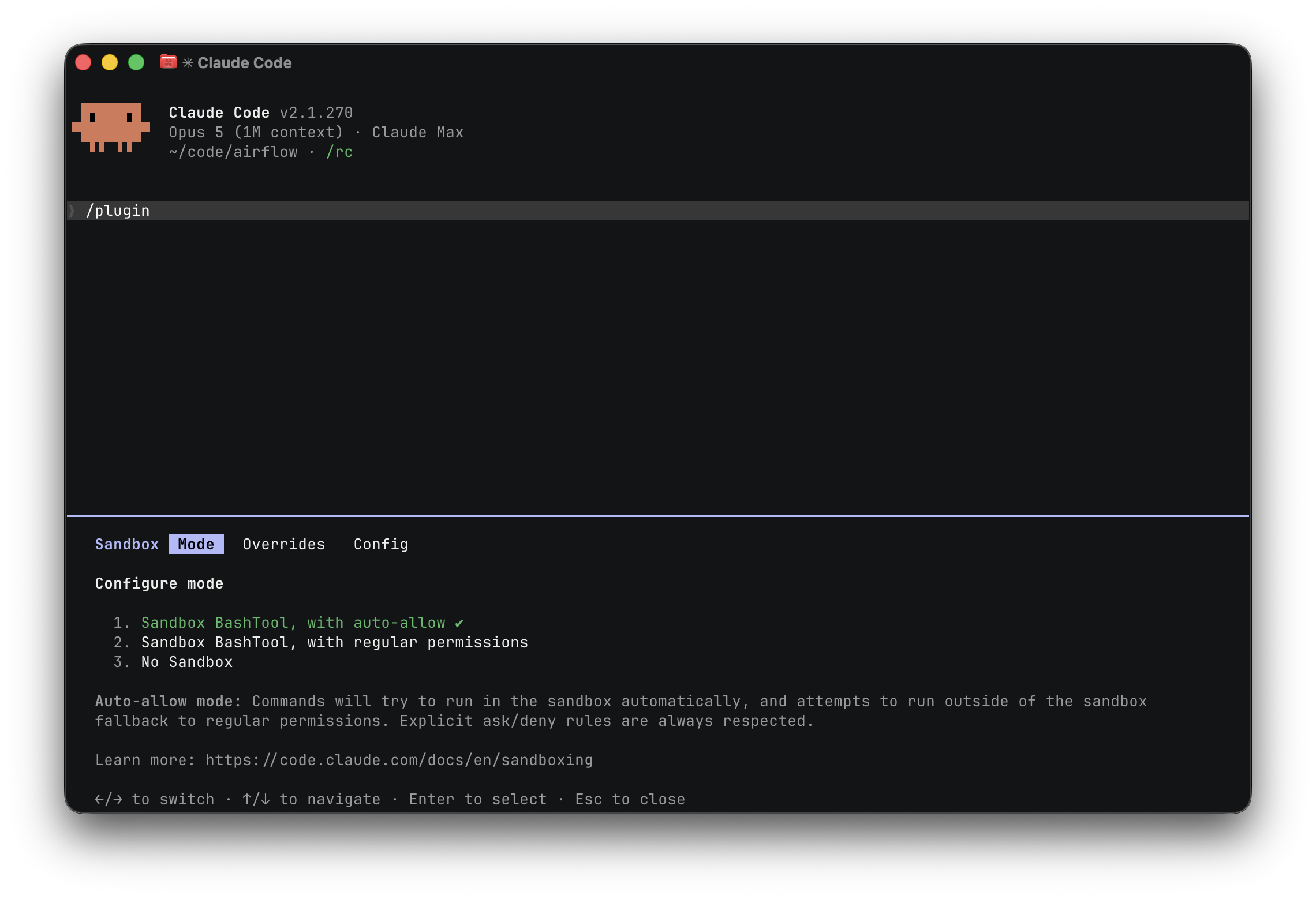
Task: Click the '←/→ to switch' hint
Action: (155, 799)
